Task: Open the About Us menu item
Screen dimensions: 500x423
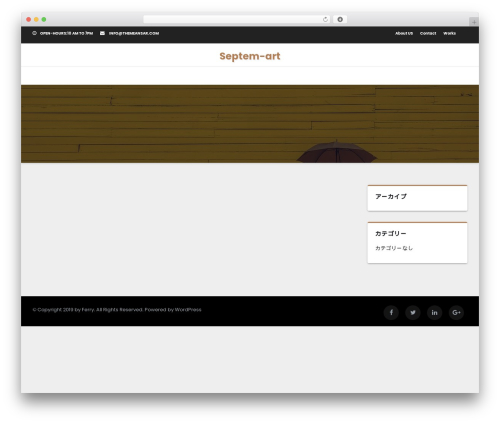Action: [x=404, y=33]
